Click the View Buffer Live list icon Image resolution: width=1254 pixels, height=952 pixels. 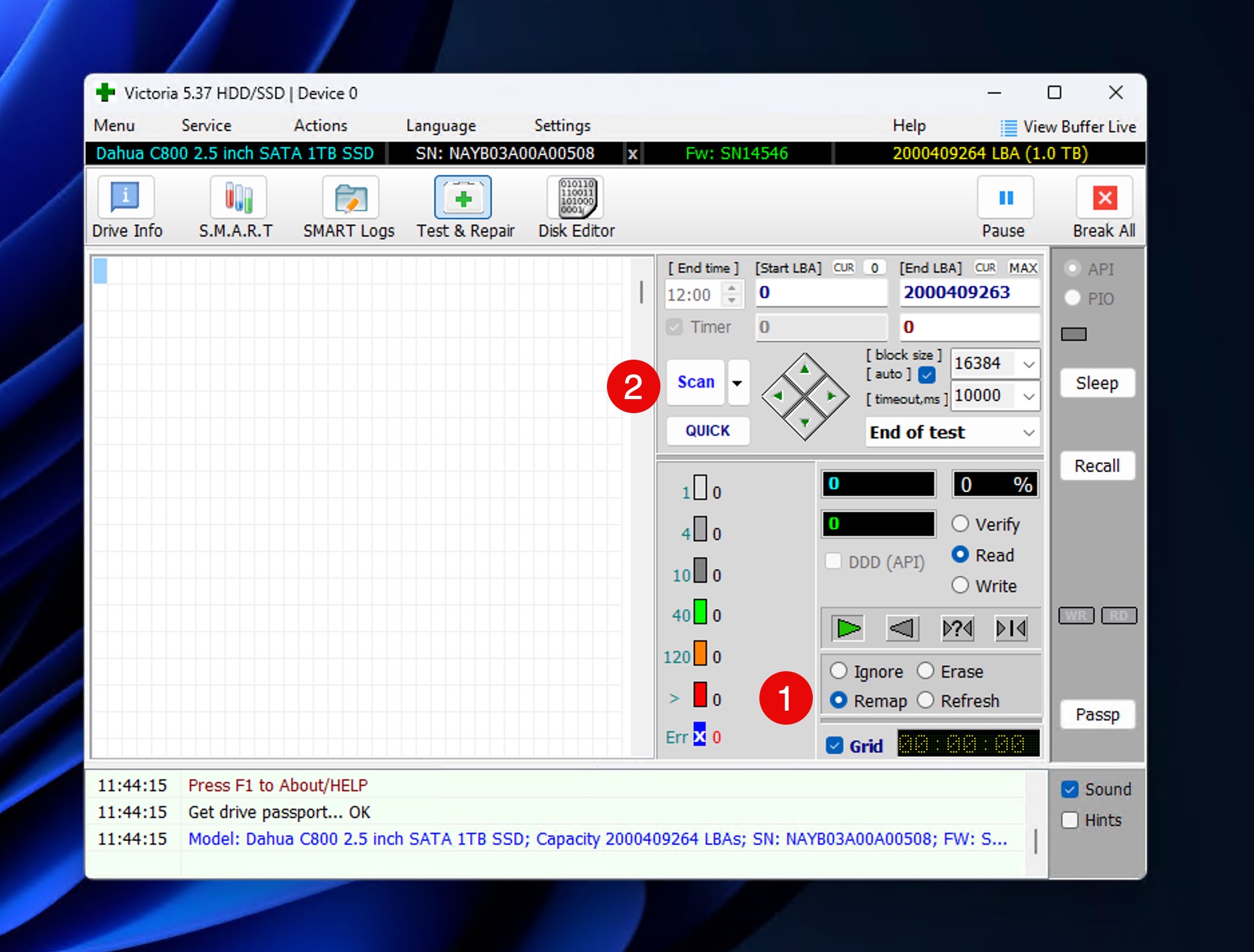tap(1009, 127)
